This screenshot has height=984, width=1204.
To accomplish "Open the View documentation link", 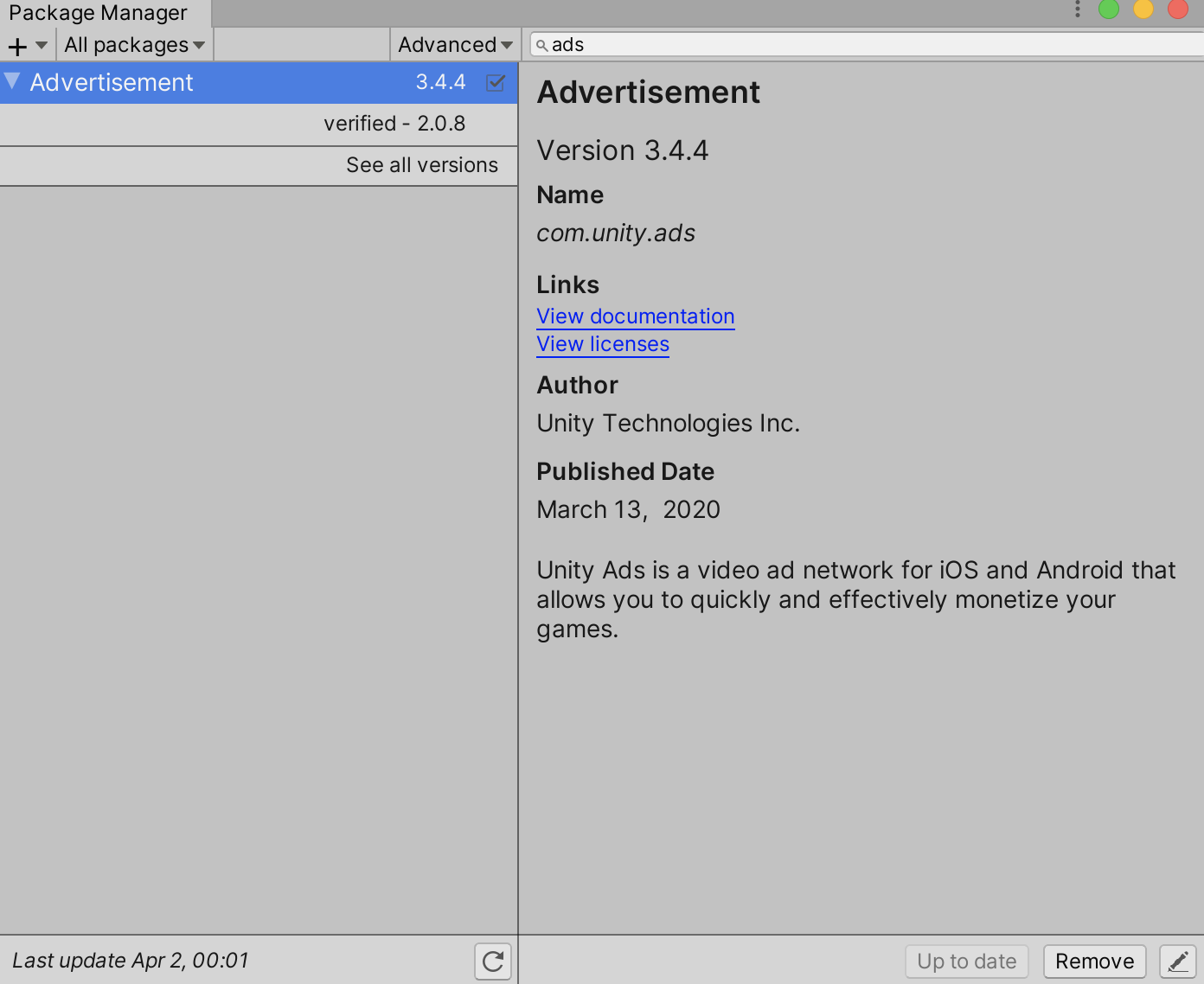I will [x=636, y=316].
